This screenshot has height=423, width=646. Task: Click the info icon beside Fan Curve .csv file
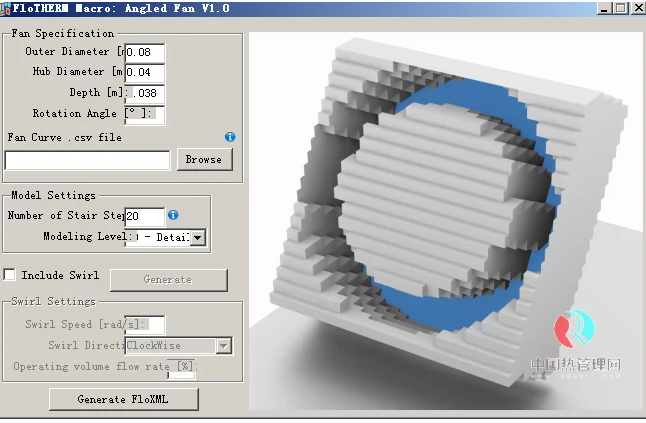coord(230,137)
